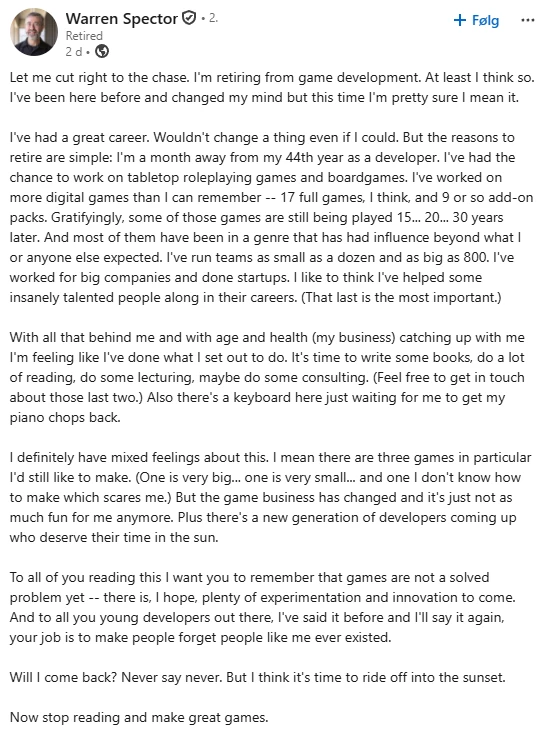Image resolution: width=544 pixels, height=734 pixels.
Task: Click the Warren Spector name link
Action: point(122,19)
